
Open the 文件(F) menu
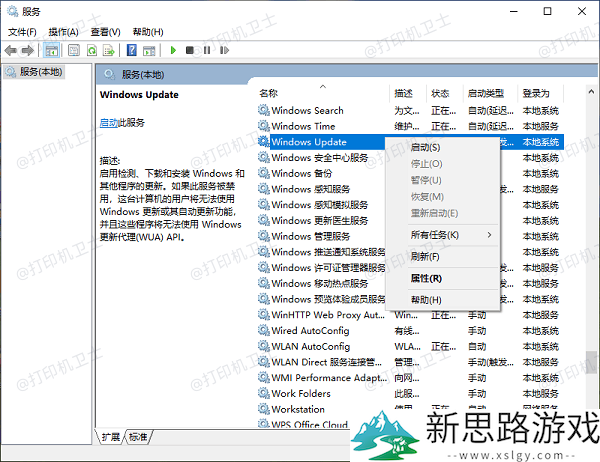pos(22,32)
